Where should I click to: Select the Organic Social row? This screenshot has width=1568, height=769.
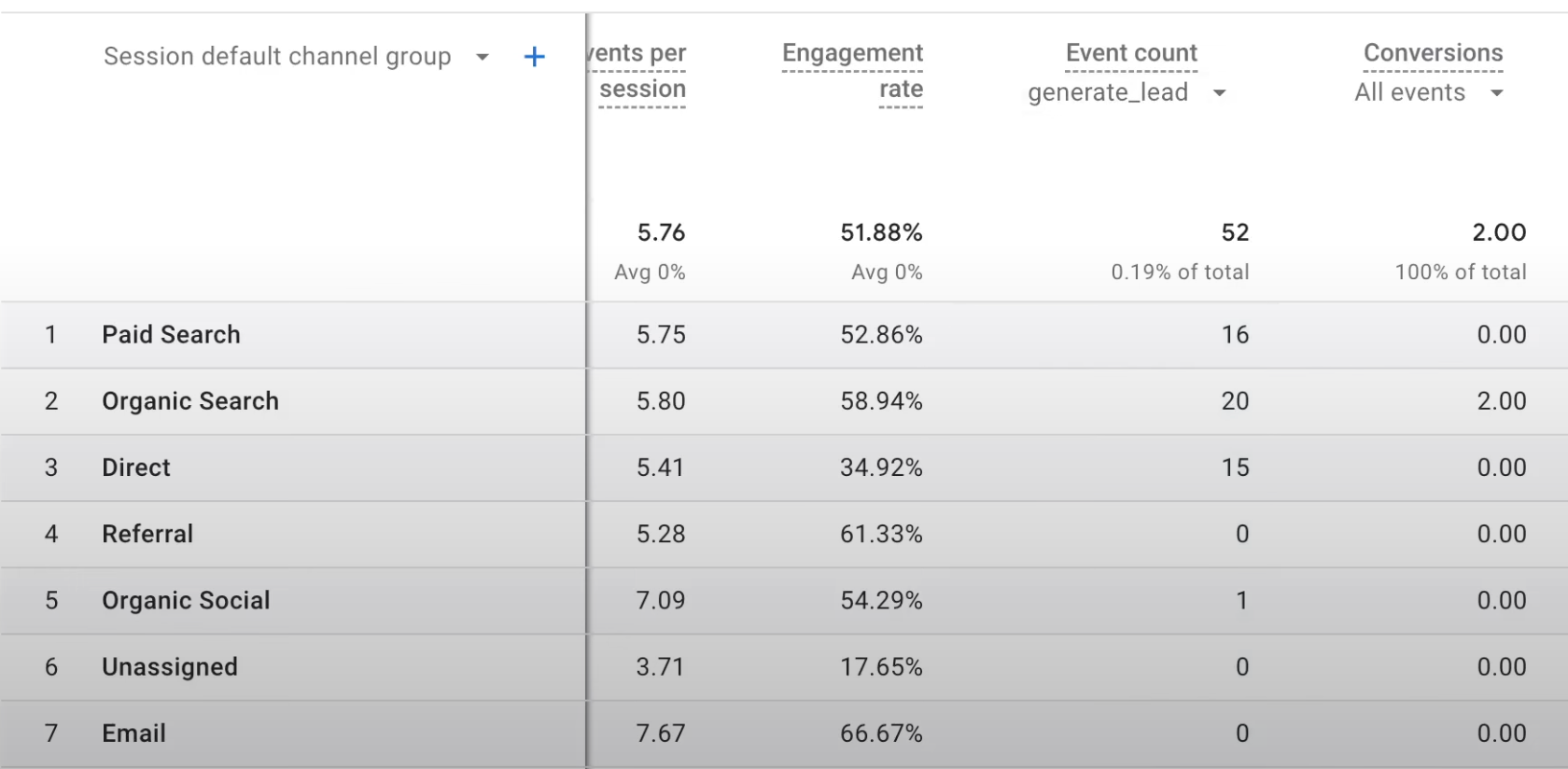pyautogui.click(x=186, y=600)
